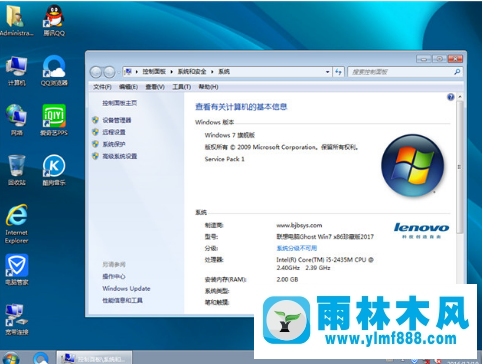
Task: Expand the breadcrumb arrow after 控制面板
Action: point(171,72)
